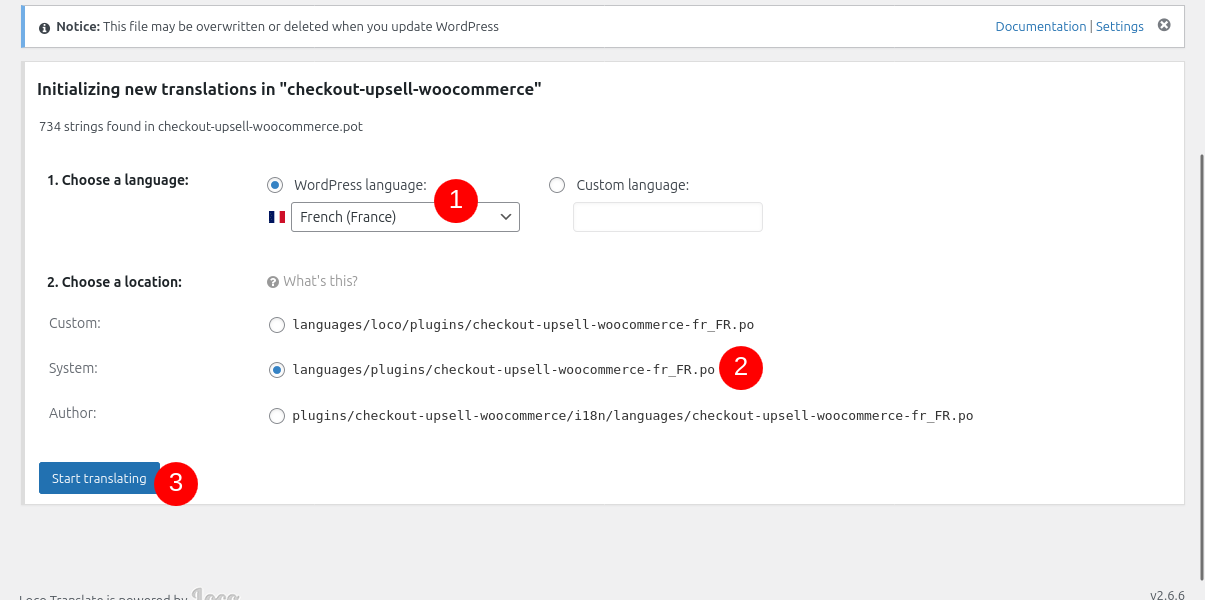Choose the System location radio option
The width and height of the screenshot is (1205, 600).
[x=277, y=370]
